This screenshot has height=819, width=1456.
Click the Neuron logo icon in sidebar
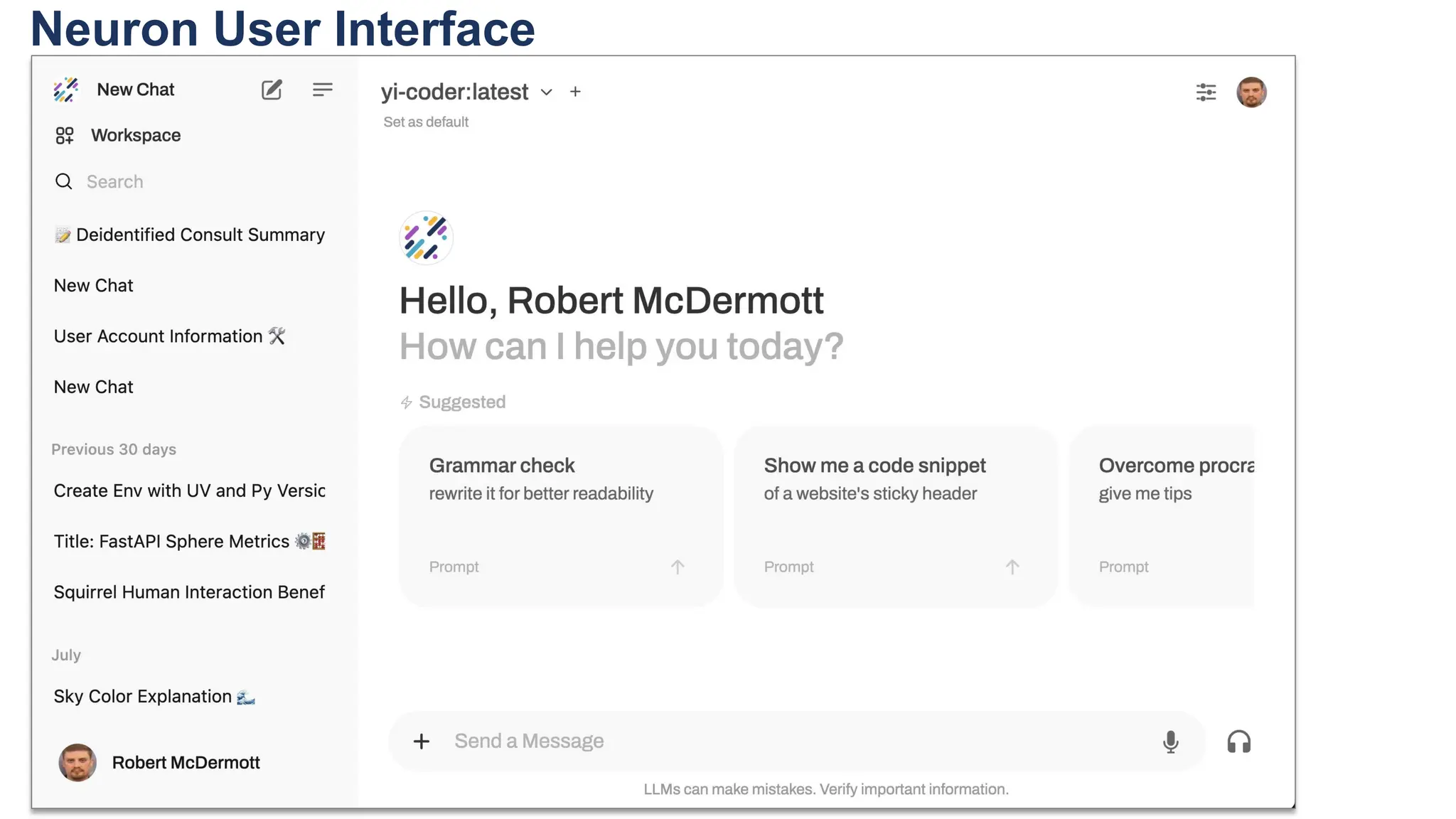66,90
